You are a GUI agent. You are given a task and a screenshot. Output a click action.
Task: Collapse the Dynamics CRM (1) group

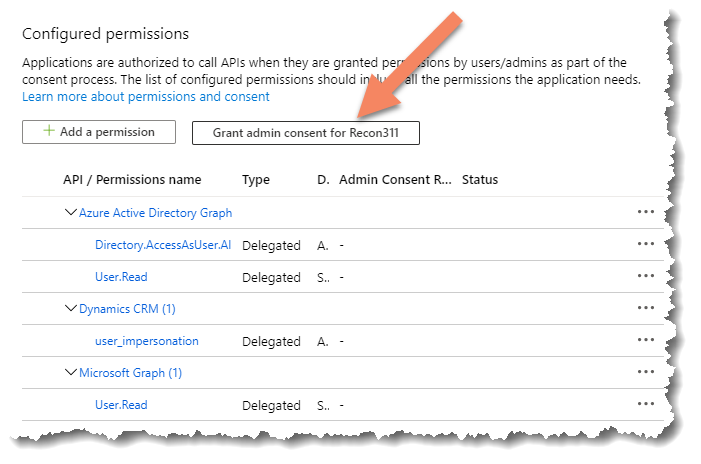(70, 308)
